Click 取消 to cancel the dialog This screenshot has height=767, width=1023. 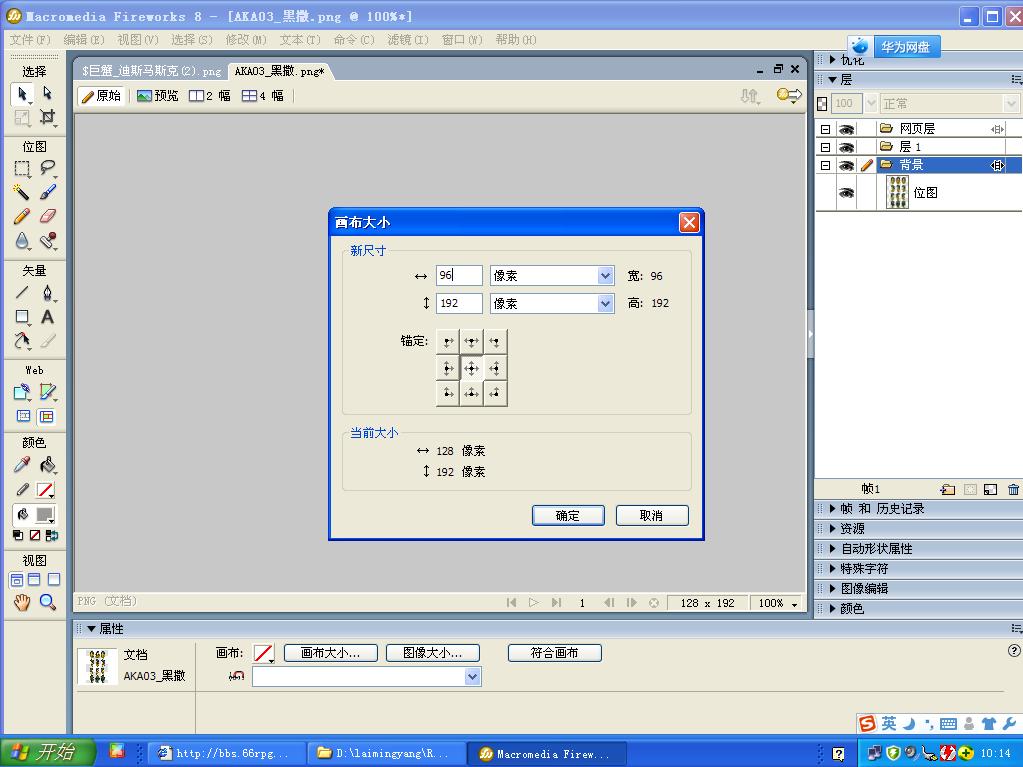[652, 515]
